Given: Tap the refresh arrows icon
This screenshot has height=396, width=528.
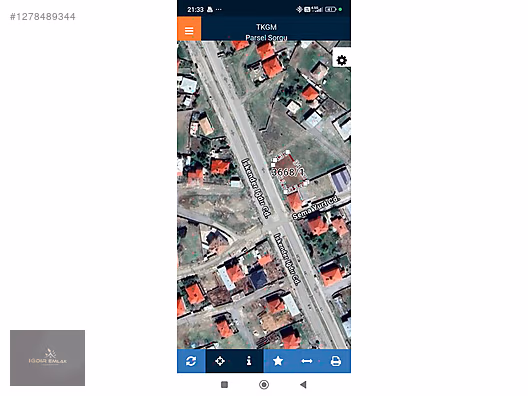Looking at the screenshot, I should [191, 361].
